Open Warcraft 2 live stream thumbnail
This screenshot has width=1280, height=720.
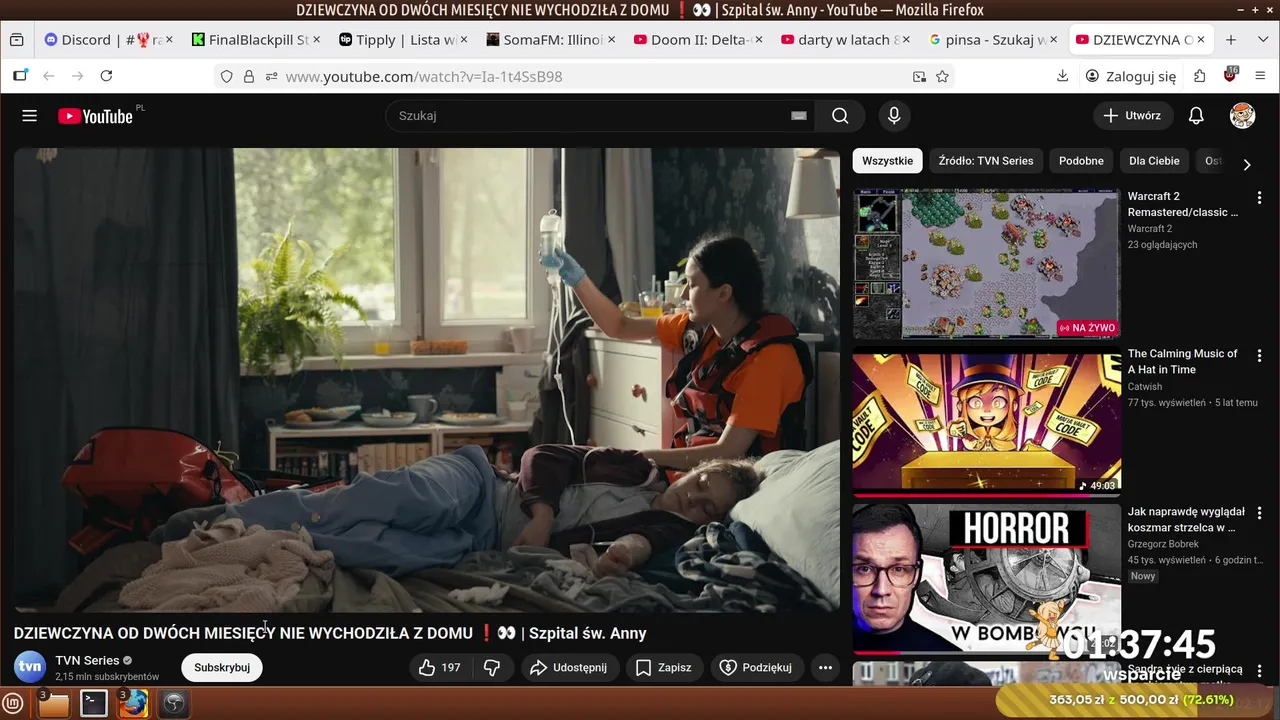[986, 265]
